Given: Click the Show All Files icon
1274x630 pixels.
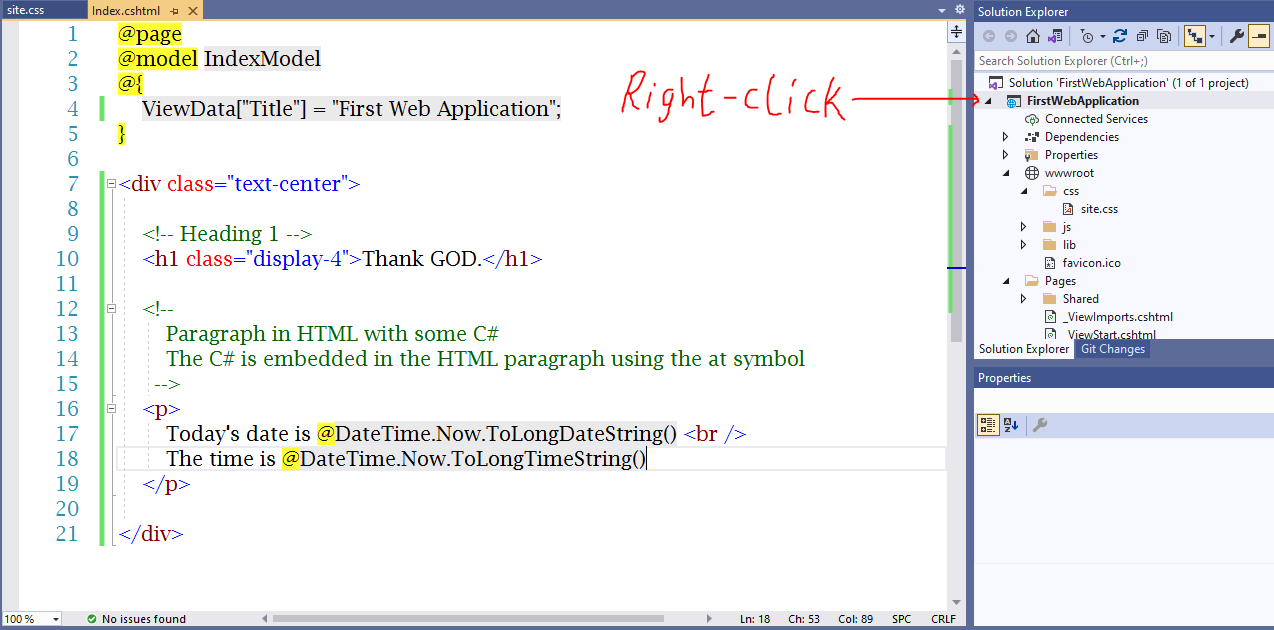Looking at the screenshot, I should [1164, 36].
